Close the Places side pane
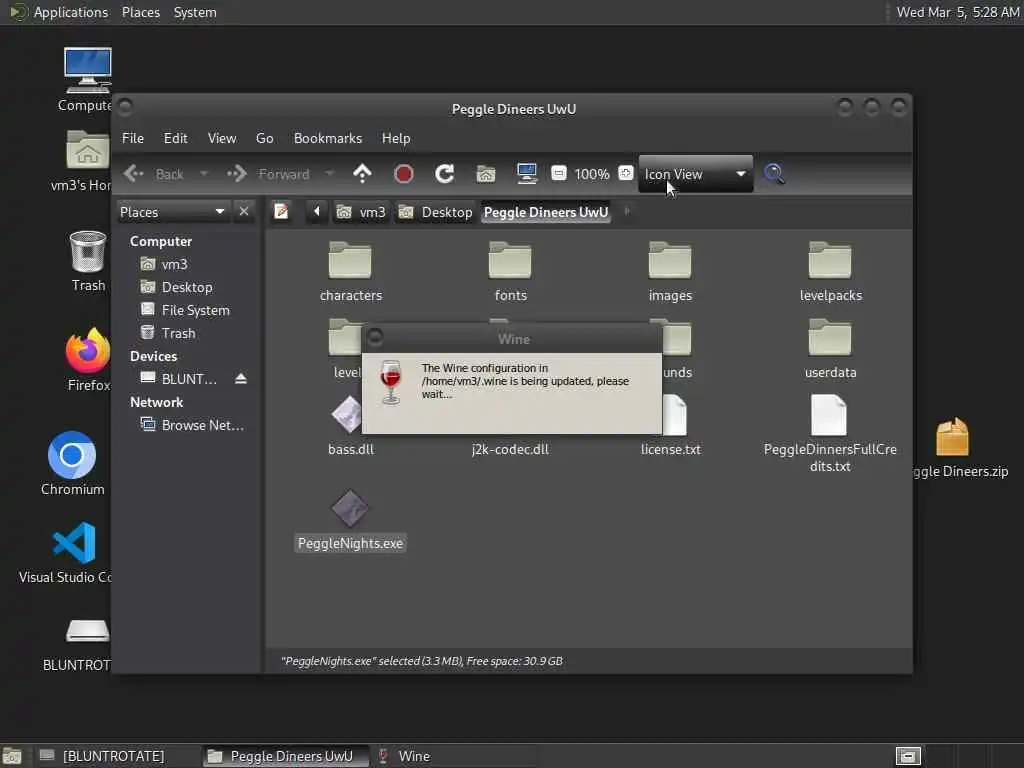This screenshot has width=1024, height=768. tap(244, 212)
